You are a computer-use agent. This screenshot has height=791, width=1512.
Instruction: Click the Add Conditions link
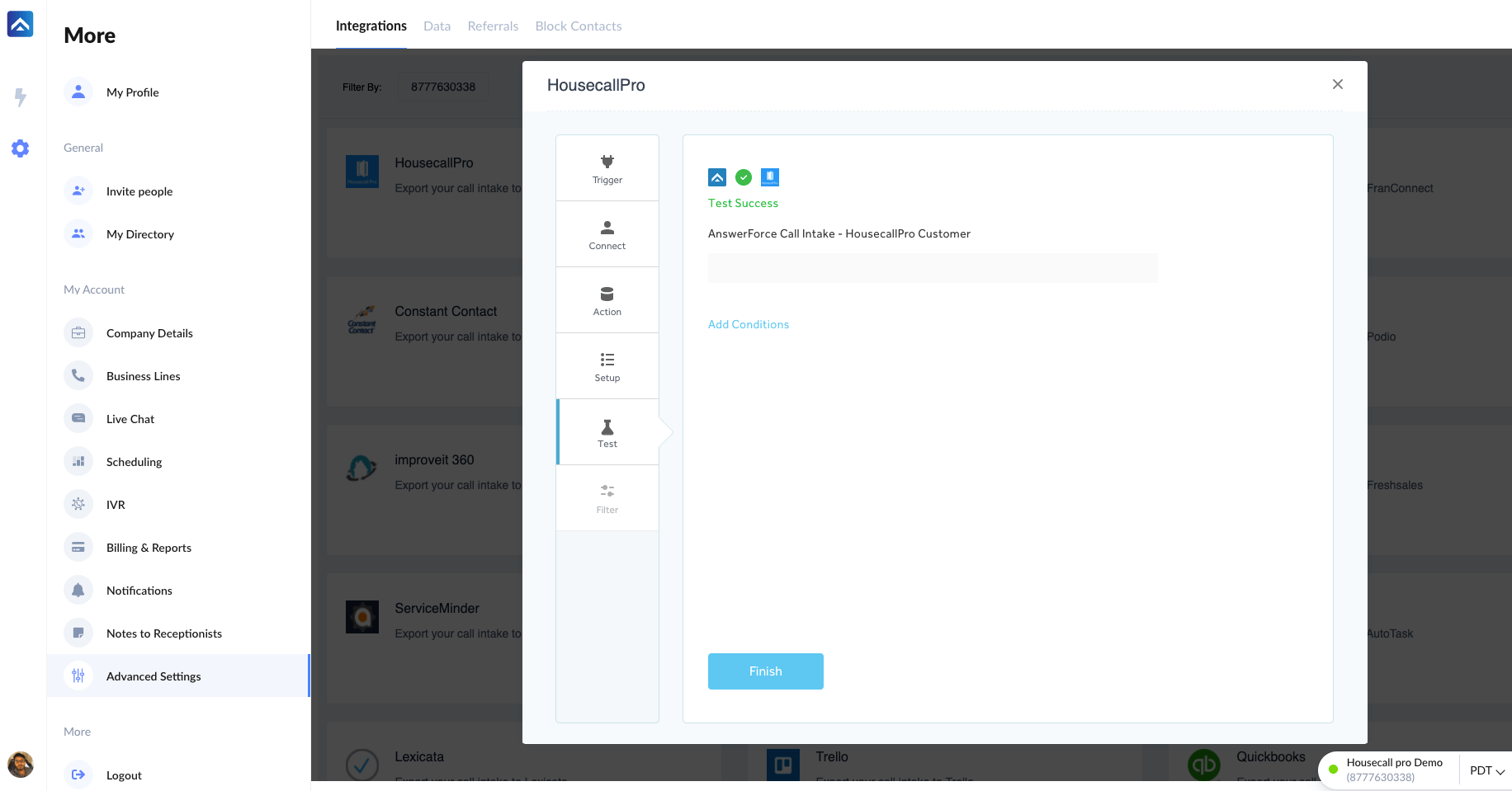[749, 324]
